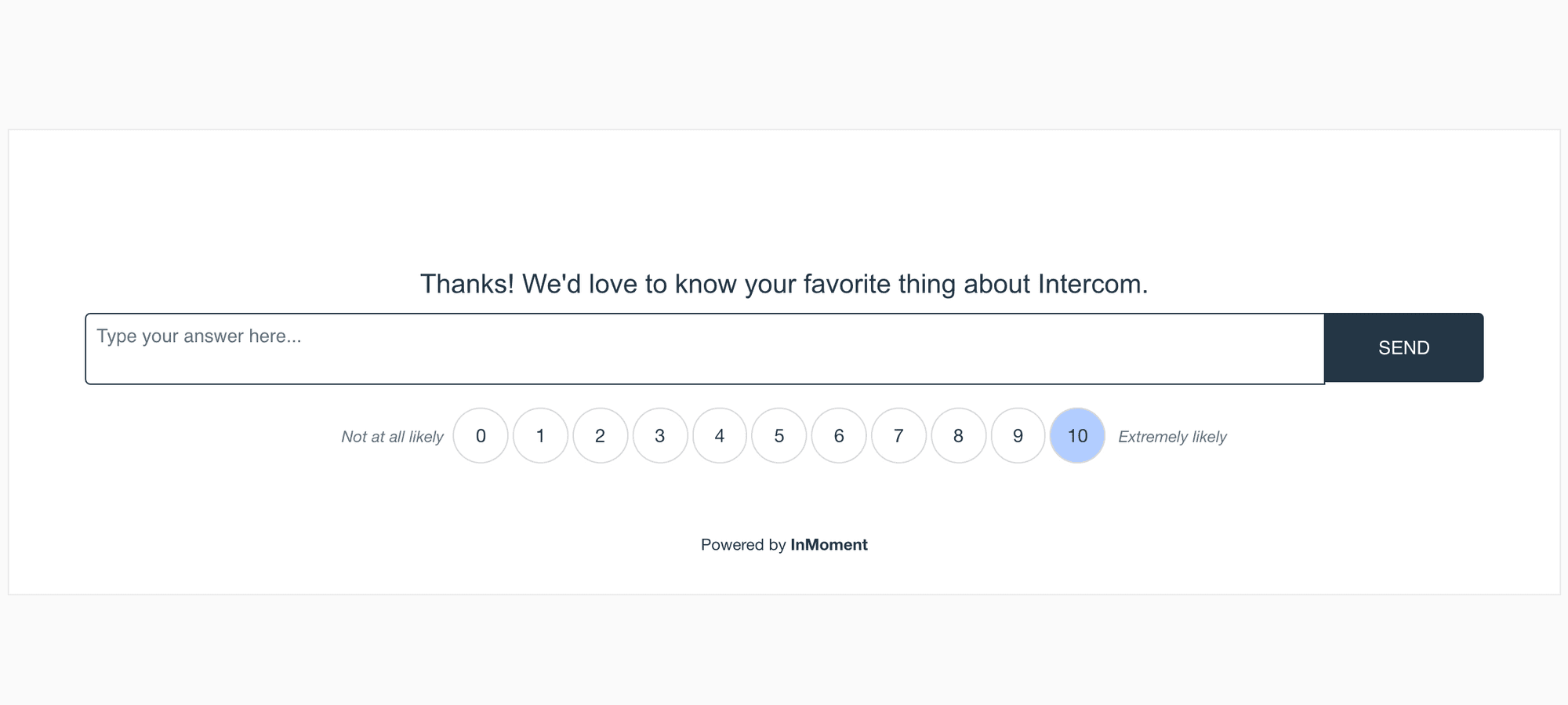Viewport: 1568px width, 705px height.
Task: Select score 6 on the scale
Action: 839,436
